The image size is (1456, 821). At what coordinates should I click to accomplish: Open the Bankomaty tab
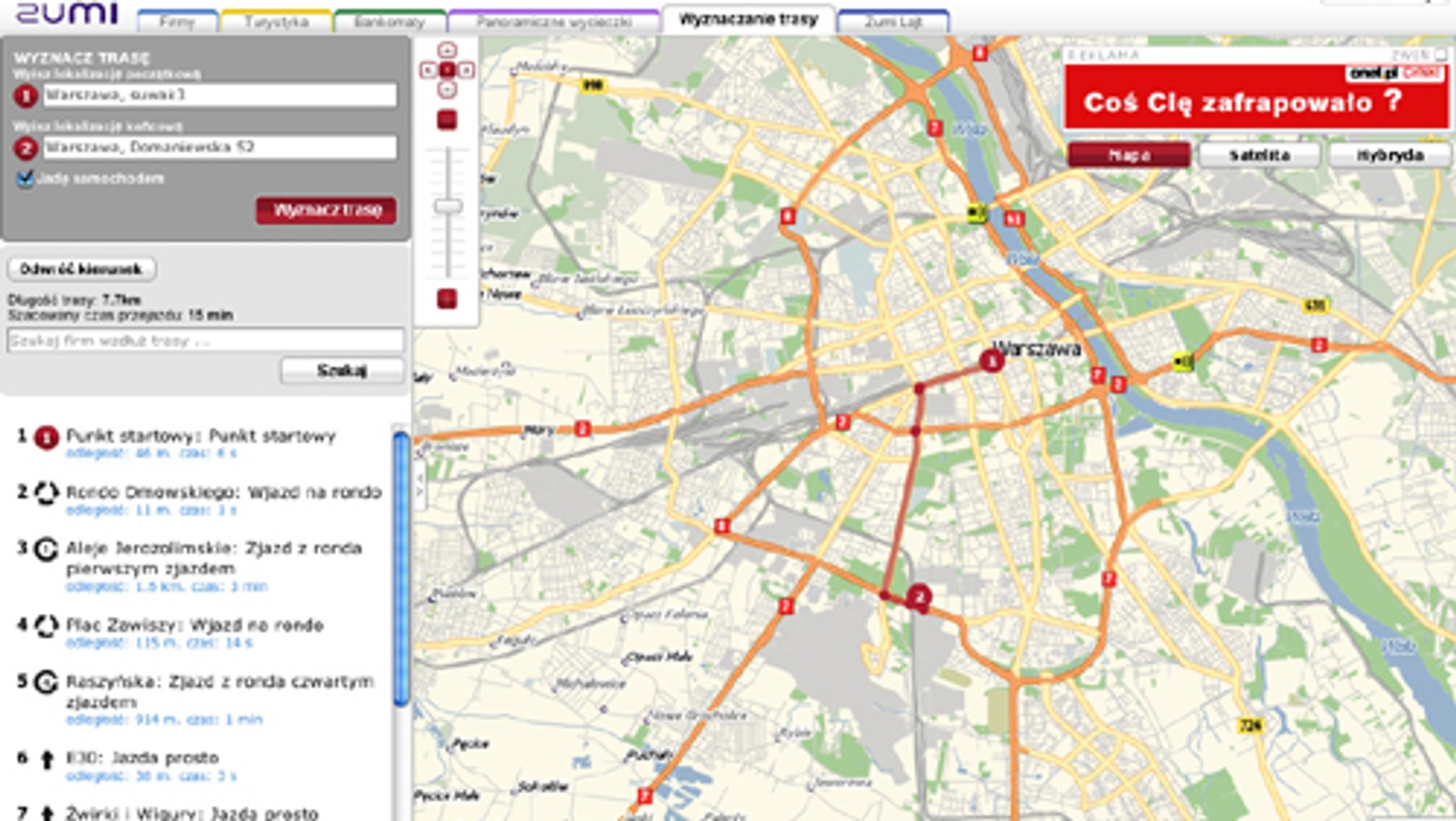click(390, 22)
